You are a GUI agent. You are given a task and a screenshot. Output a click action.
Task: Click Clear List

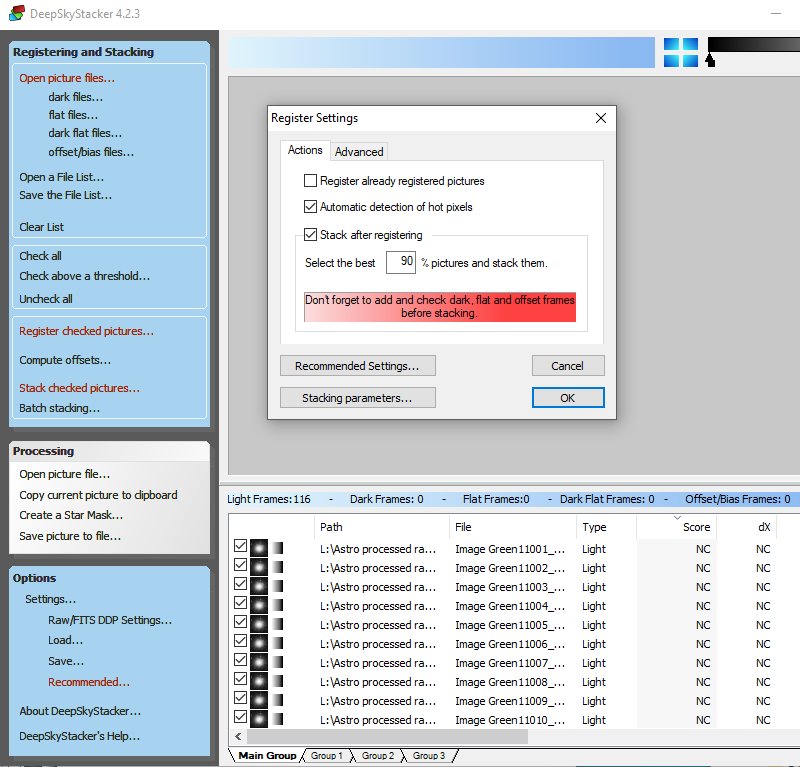[41, 227]
